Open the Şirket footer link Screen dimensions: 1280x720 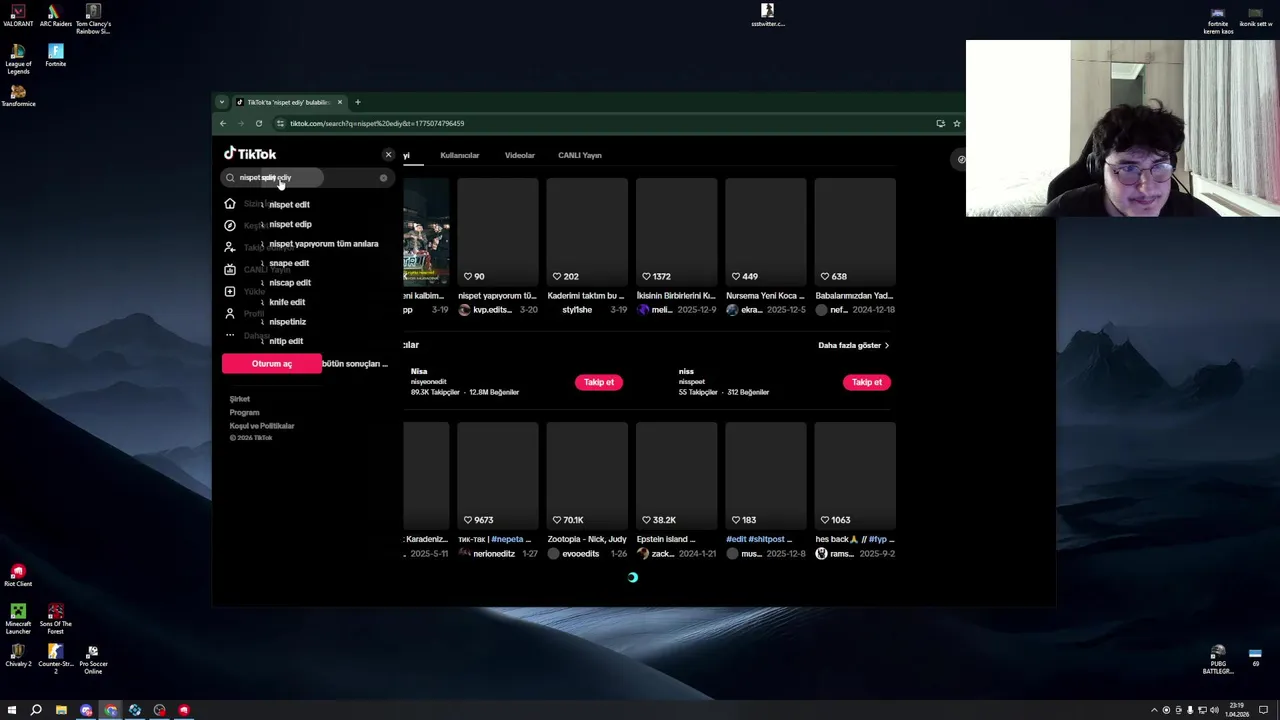coord(240,399)
